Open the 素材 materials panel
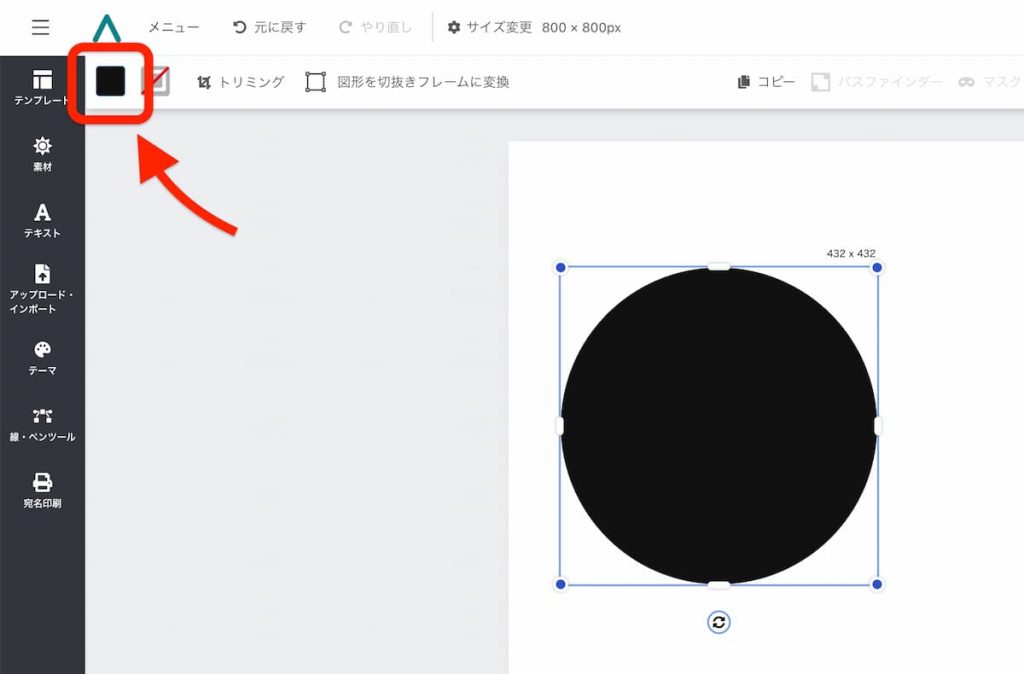Viewport: 1024px width, 674px height. (42, 153)
